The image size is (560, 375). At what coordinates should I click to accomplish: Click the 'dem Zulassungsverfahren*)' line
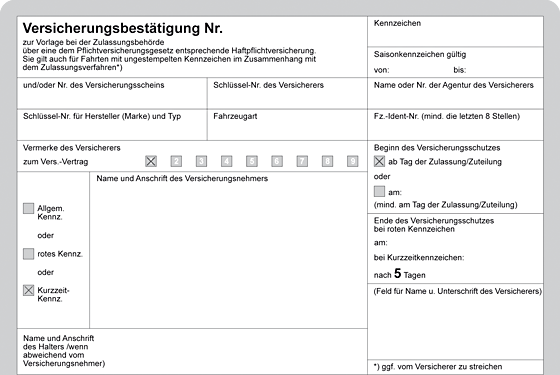(72, 68)
